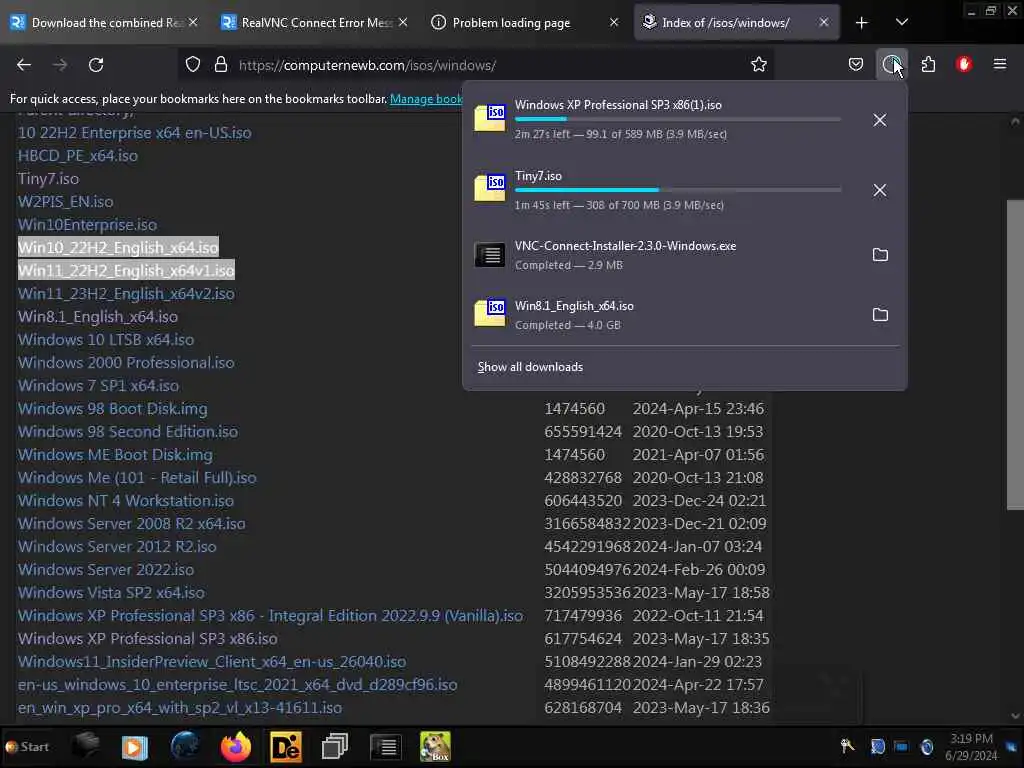Click Windows11_InsiderPreview_Client_x64 iso link
The width and height of the screenshot is (1024, 768).
point(212,662)
